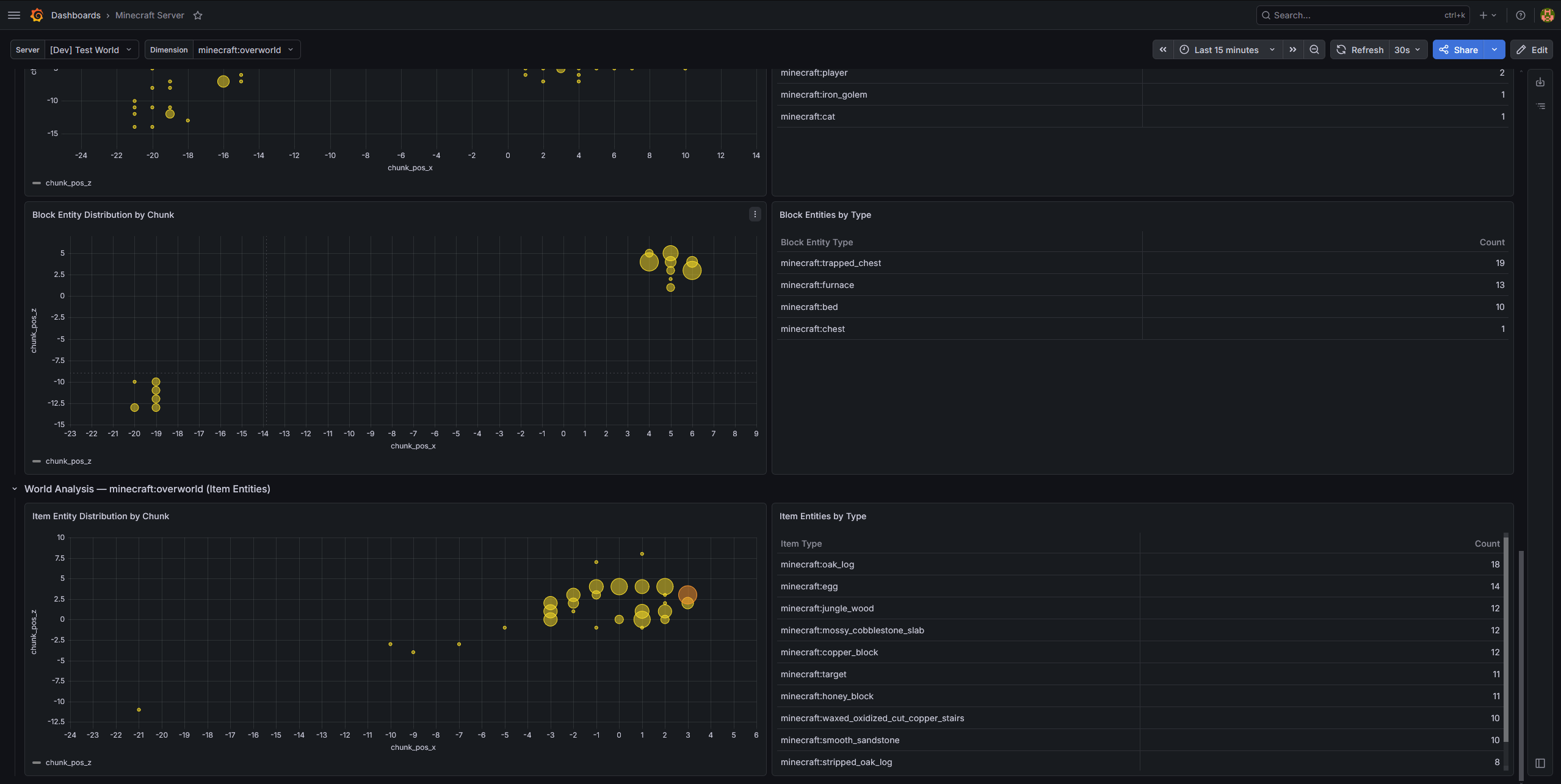
Task: Click the orange bubble in Item Entity chart
Action: (687, 594)
